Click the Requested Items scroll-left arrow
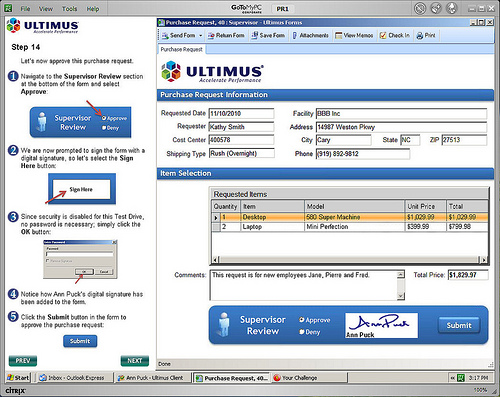 [215, 259]
